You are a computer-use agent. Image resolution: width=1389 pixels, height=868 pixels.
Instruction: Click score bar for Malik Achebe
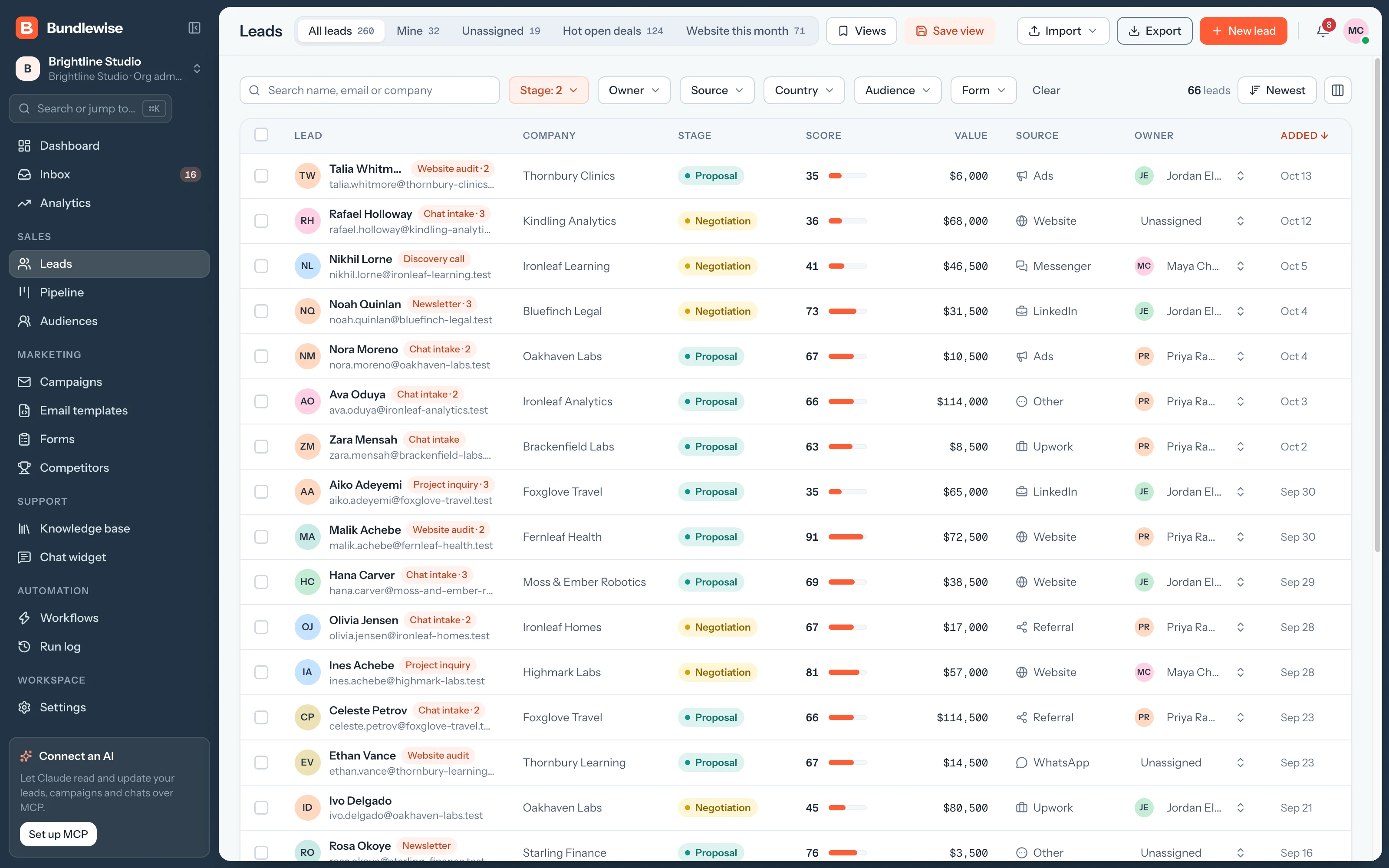point(847,537)
